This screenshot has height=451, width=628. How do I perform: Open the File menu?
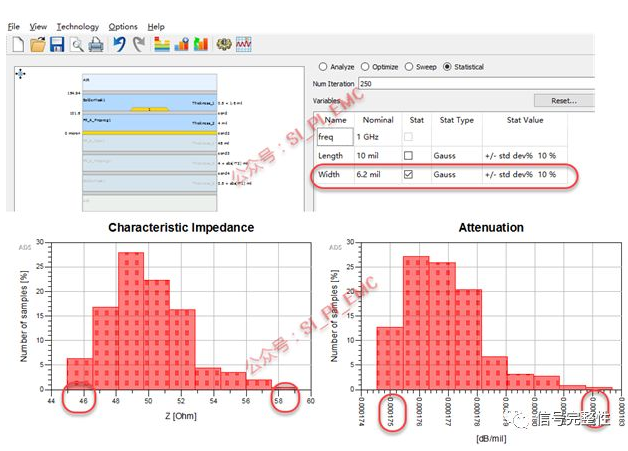pos(14,26)
